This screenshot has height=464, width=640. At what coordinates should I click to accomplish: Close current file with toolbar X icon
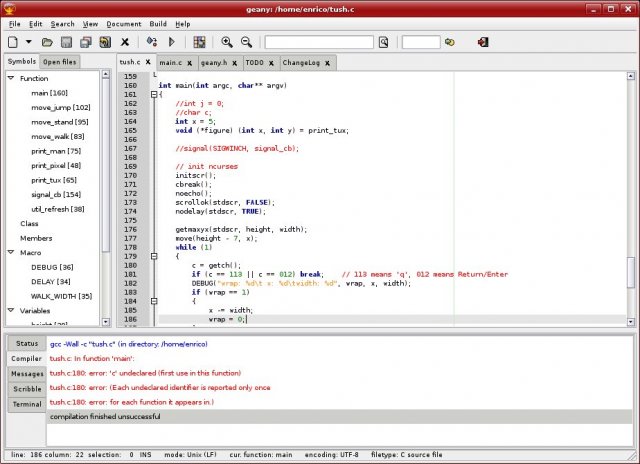pyautogui.click(x=125, y=42)
